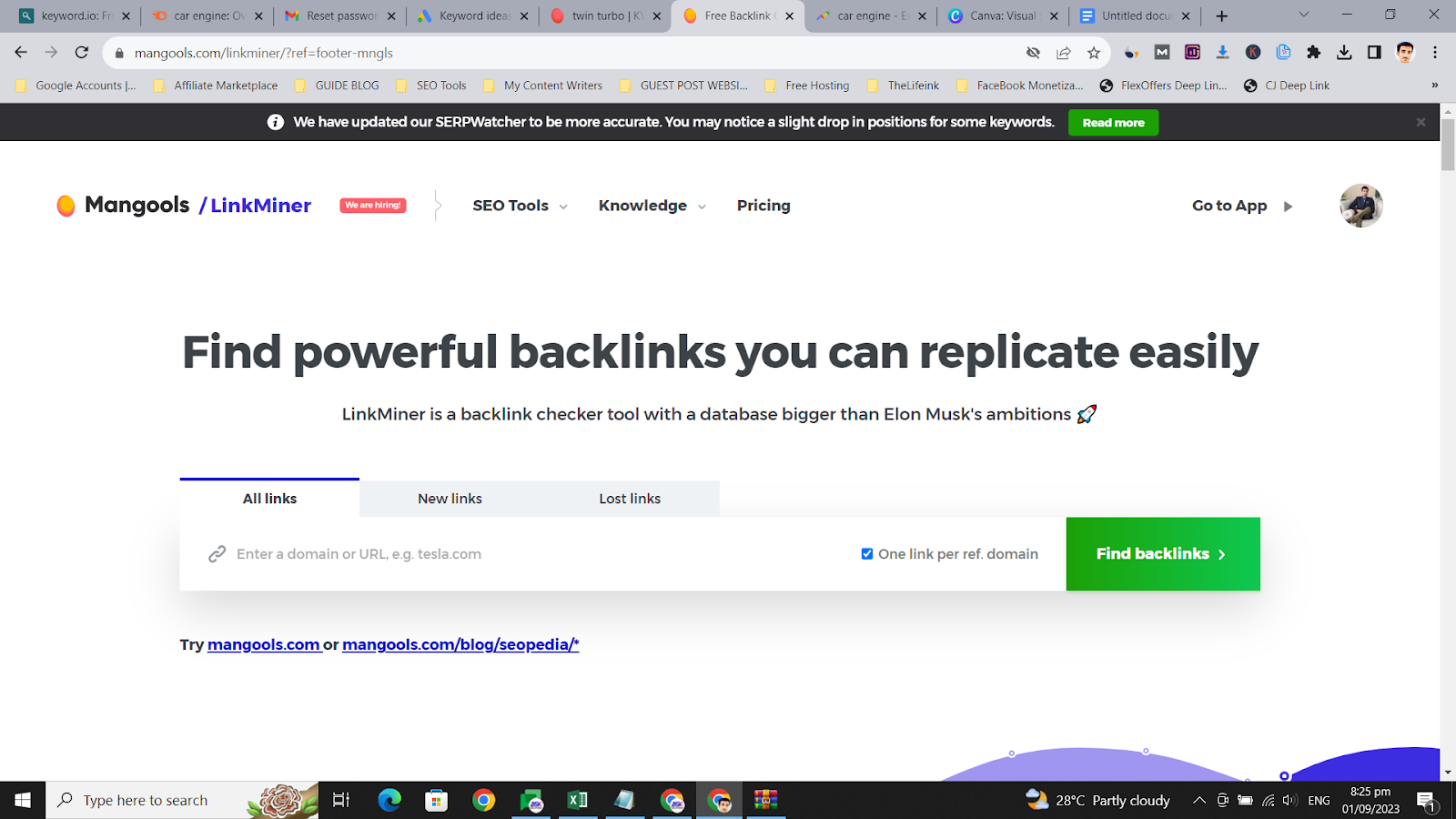This screenshot has width=1456, height=819.
Task: Click the crossed-out eye icon in address bar
Action: (1033, 53)
